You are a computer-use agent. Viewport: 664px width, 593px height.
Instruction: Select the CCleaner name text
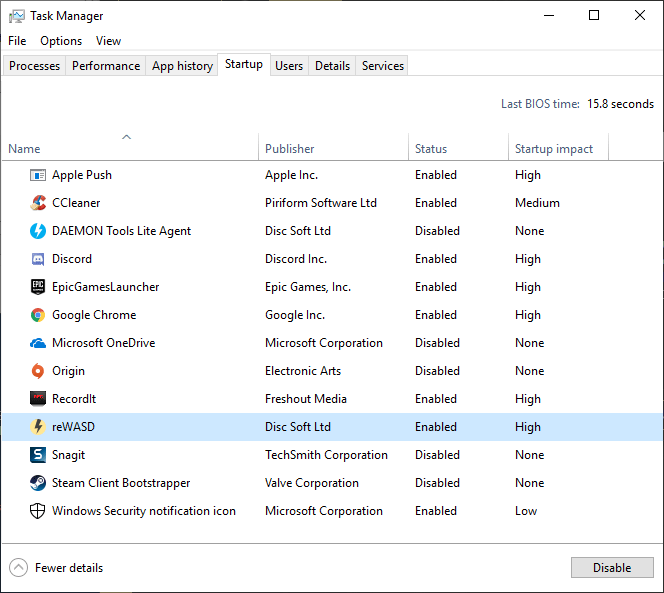click(76, 203)
